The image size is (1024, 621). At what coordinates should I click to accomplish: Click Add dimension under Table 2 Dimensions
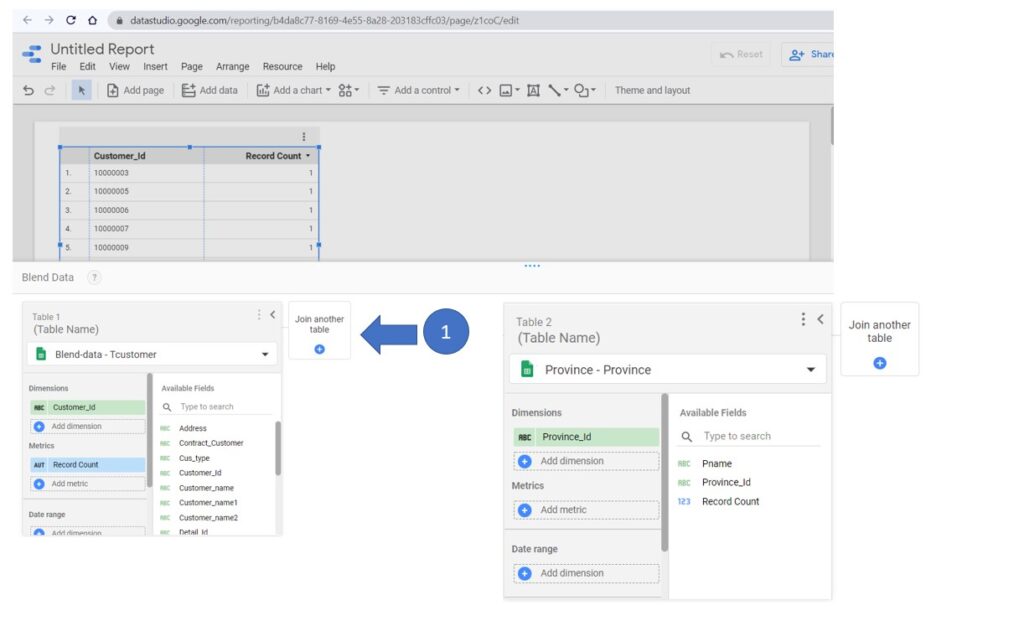[586, 461]
